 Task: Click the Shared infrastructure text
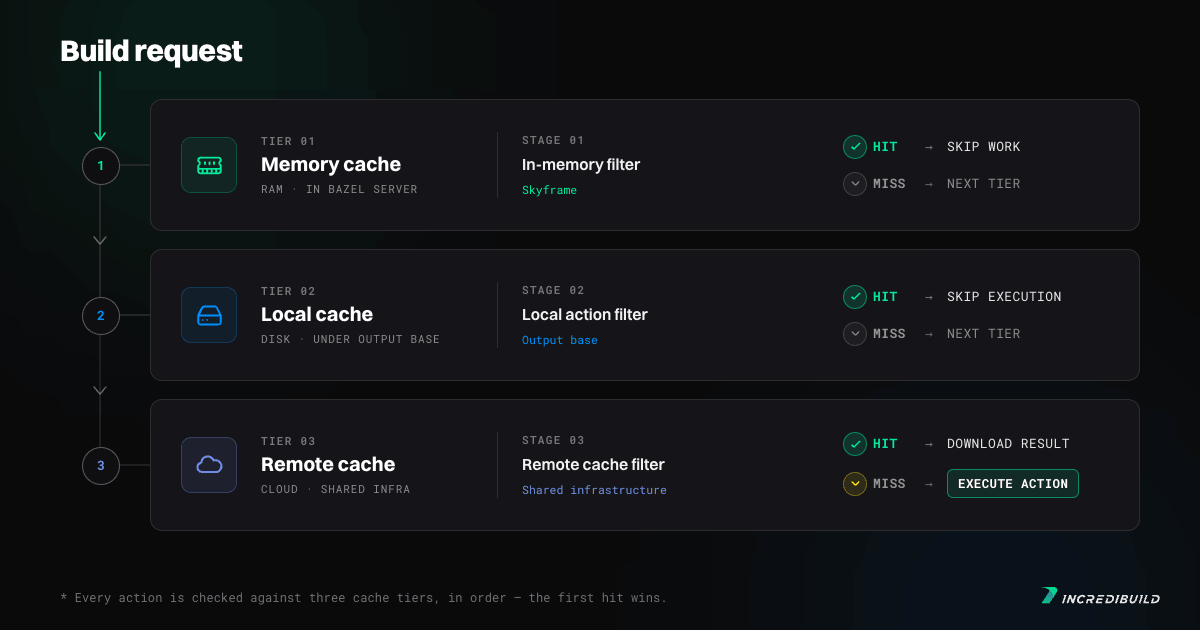594,490
